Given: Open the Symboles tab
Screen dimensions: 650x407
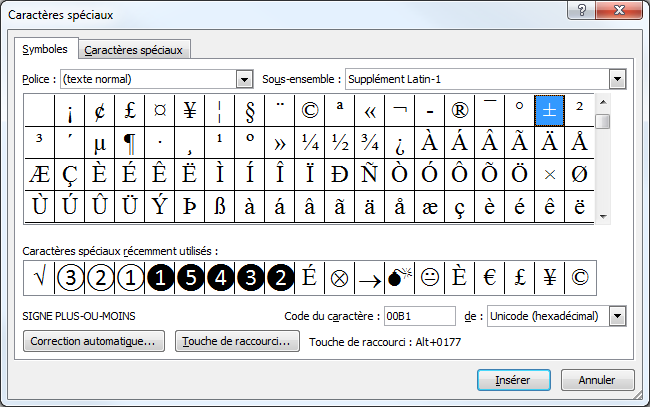Looking at the screenshot, I should click(45, 49).
